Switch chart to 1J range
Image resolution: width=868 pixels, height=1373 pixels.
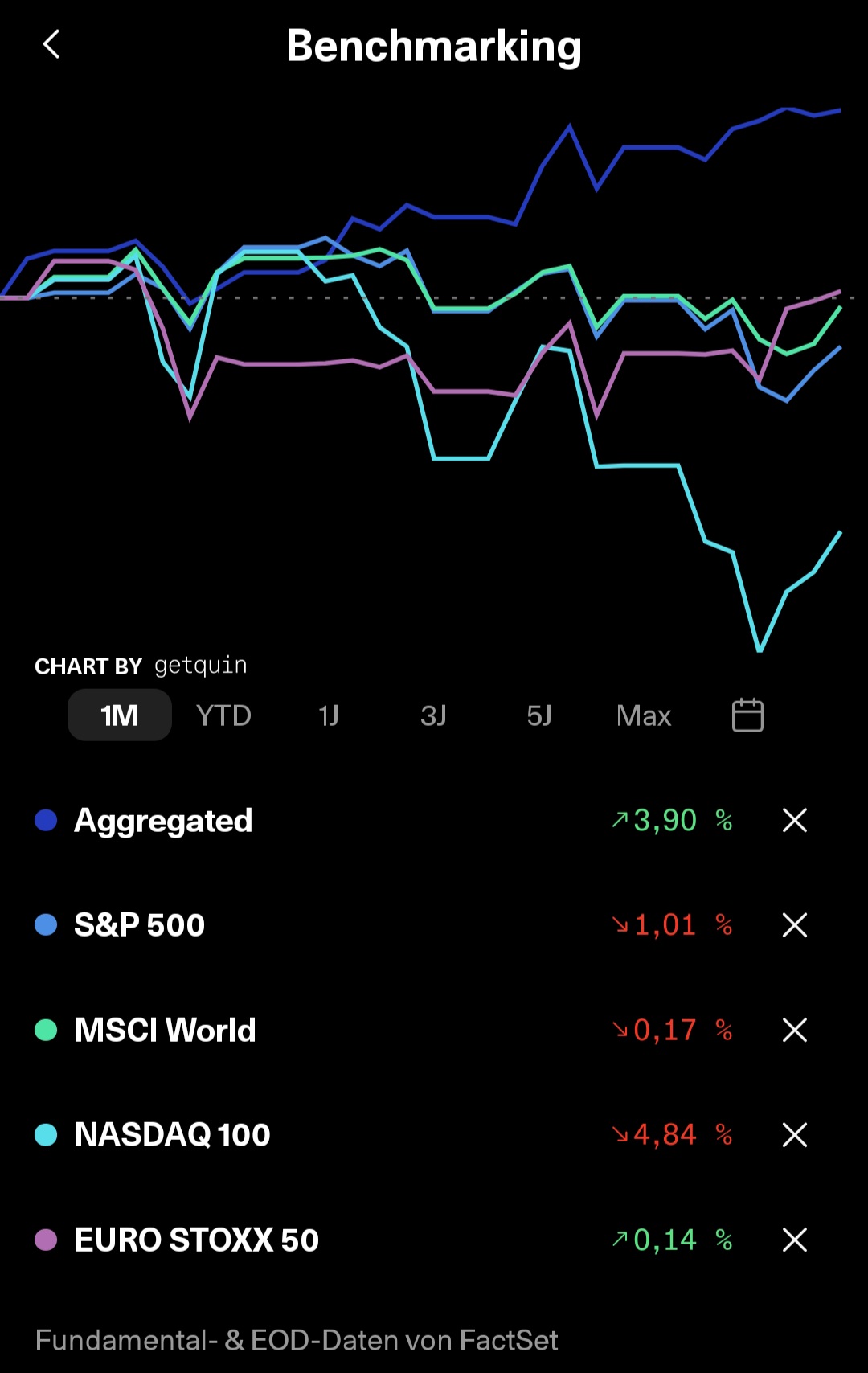click(328, 715)
